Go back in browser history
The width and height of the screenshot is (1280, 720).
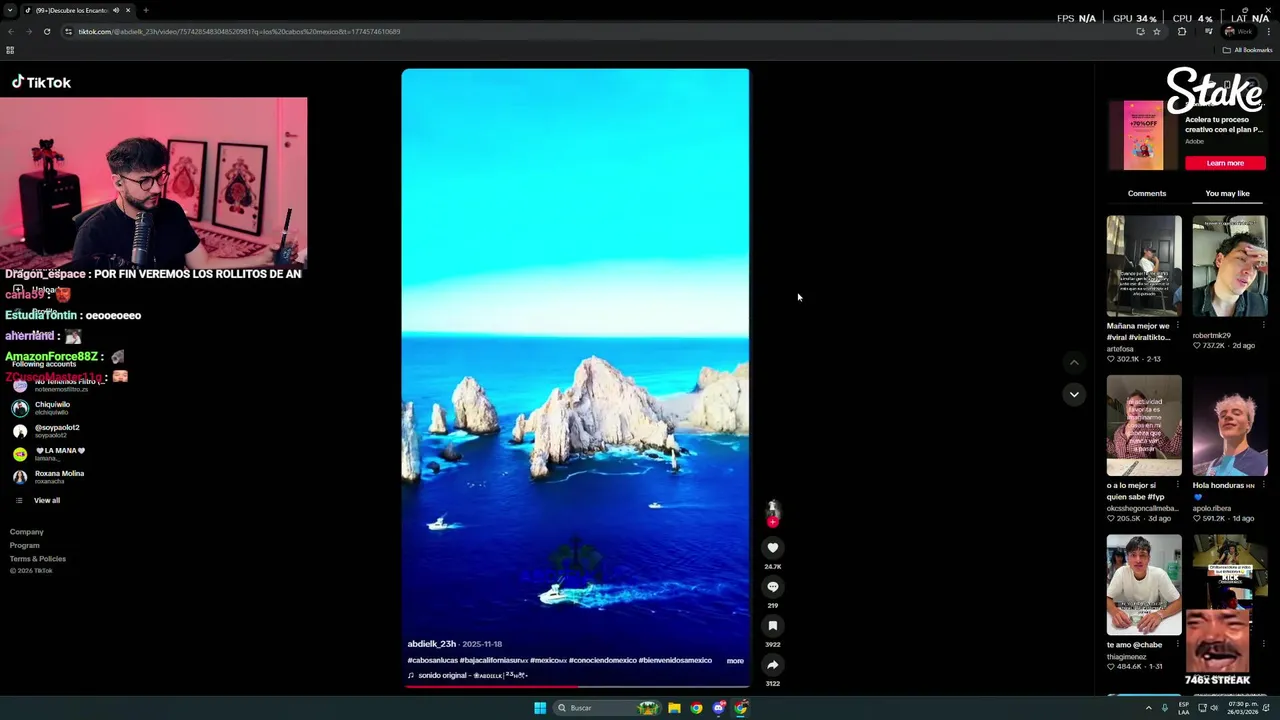(x=11, y=32)
